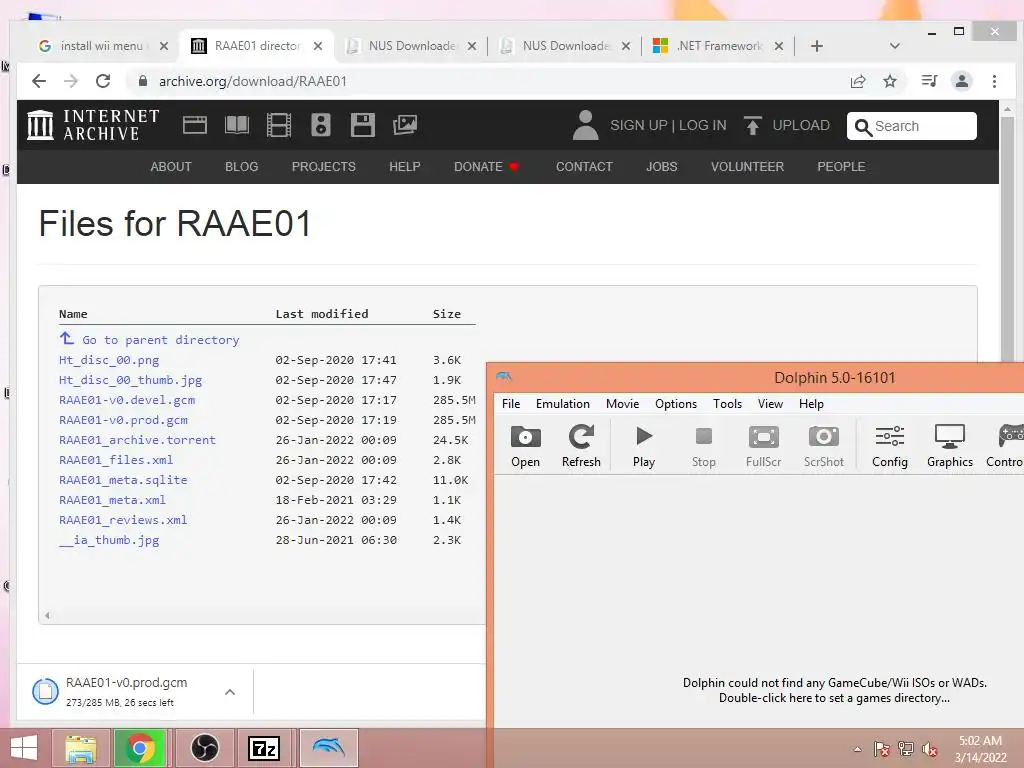Open Ht_disc_00.png link
1024x768 pixels.
coord(109,360)
